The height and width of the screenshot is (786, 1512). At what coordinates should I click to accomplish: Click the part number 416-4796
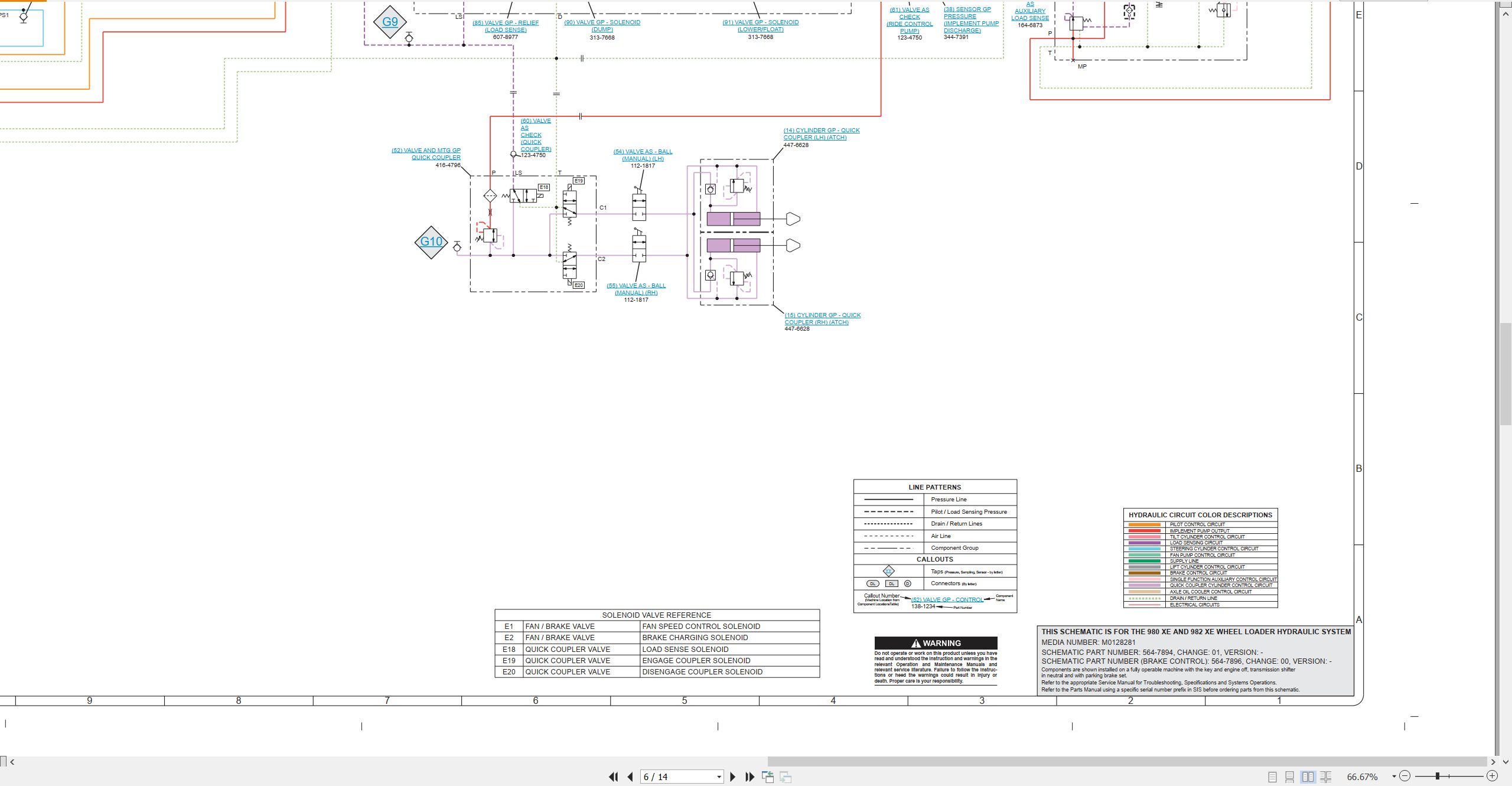[448, 165]
